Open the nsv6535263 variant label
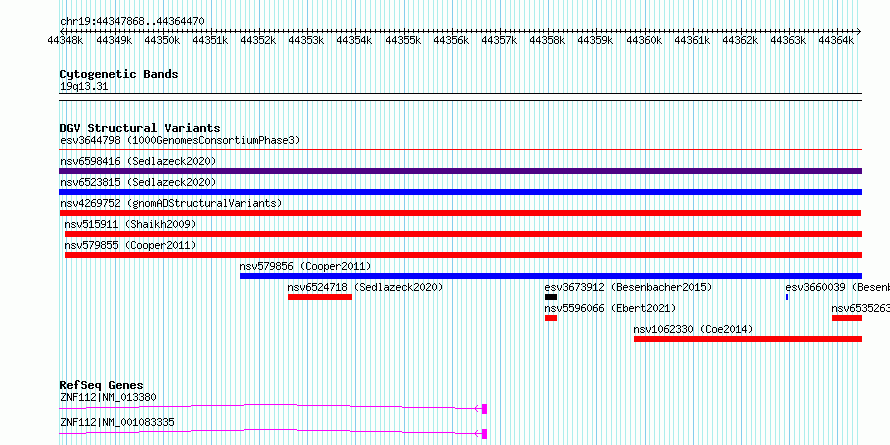 [x=860, y=308]
